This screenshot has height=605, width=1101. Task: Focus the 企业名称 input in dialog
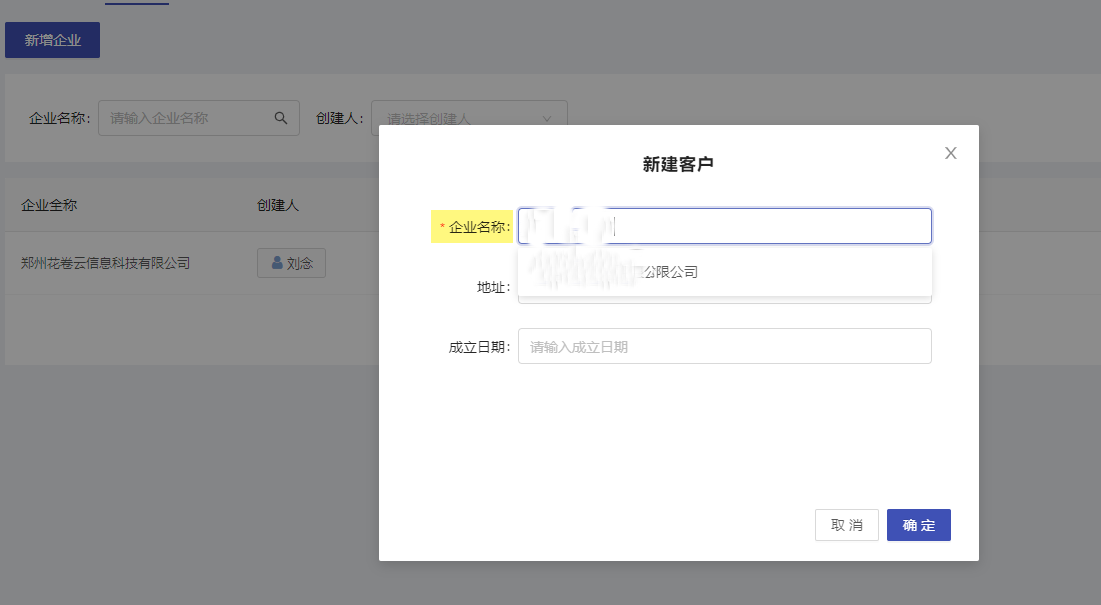[x=725, y=226]
